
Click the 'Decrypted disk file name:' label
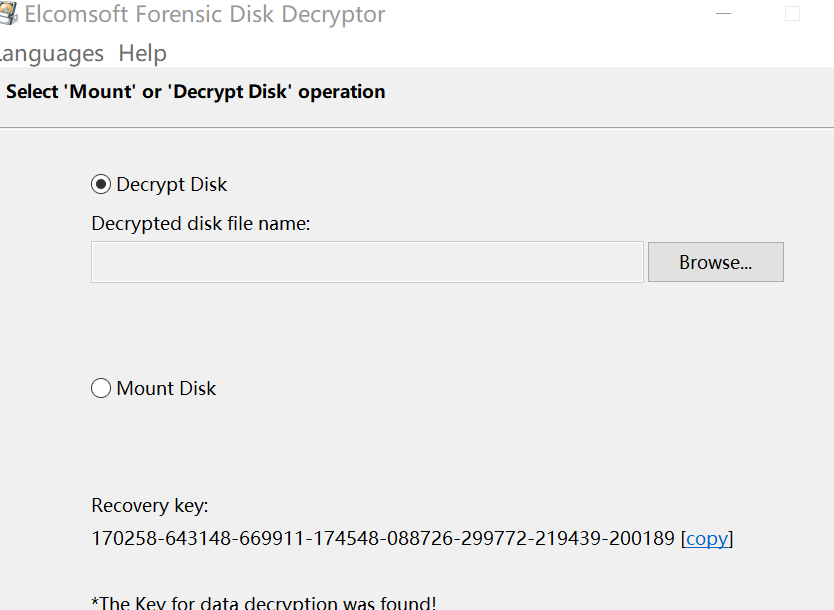[x=201, y=224]
